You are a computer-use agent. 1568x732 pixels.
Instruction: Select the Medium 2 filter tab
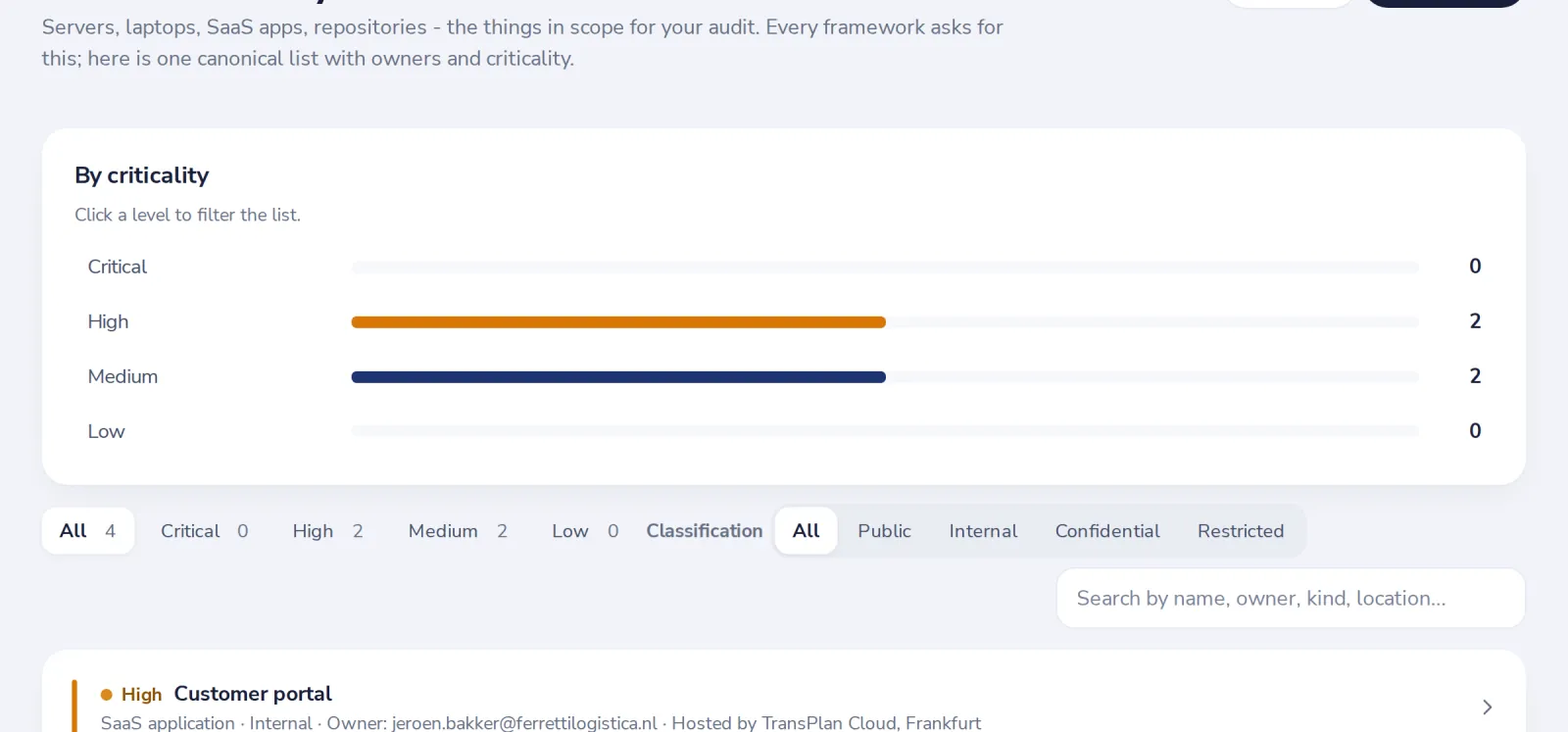pyautogui.click(x=458, y=531)
